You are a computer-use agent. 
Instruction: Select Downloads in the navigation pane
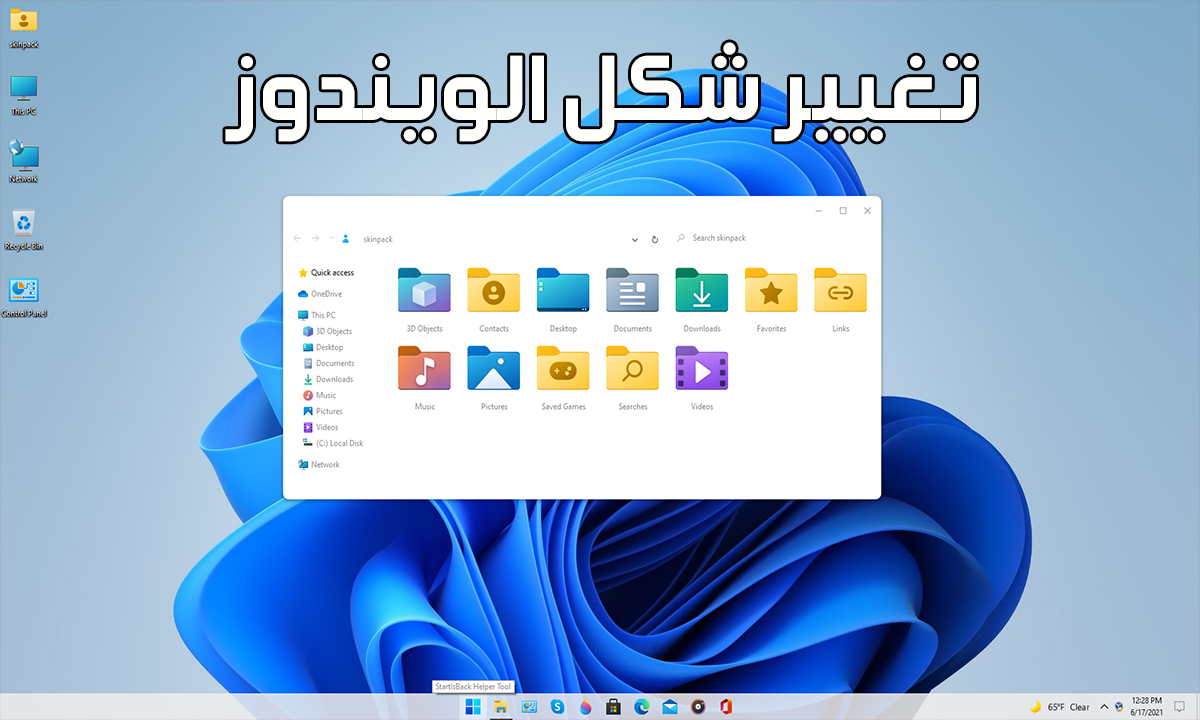click(328, 379)
